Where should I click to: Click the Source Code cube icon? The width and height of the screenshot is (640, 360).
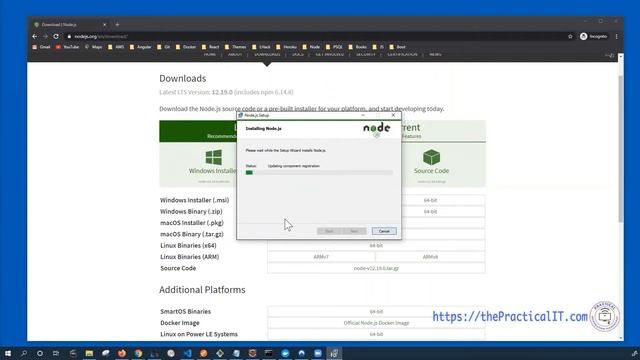tap(431, 157)
